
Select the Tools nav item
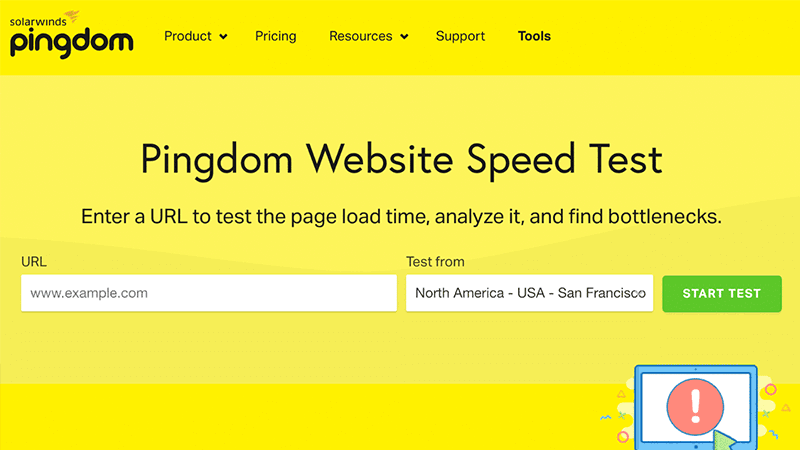click(534, 36)
